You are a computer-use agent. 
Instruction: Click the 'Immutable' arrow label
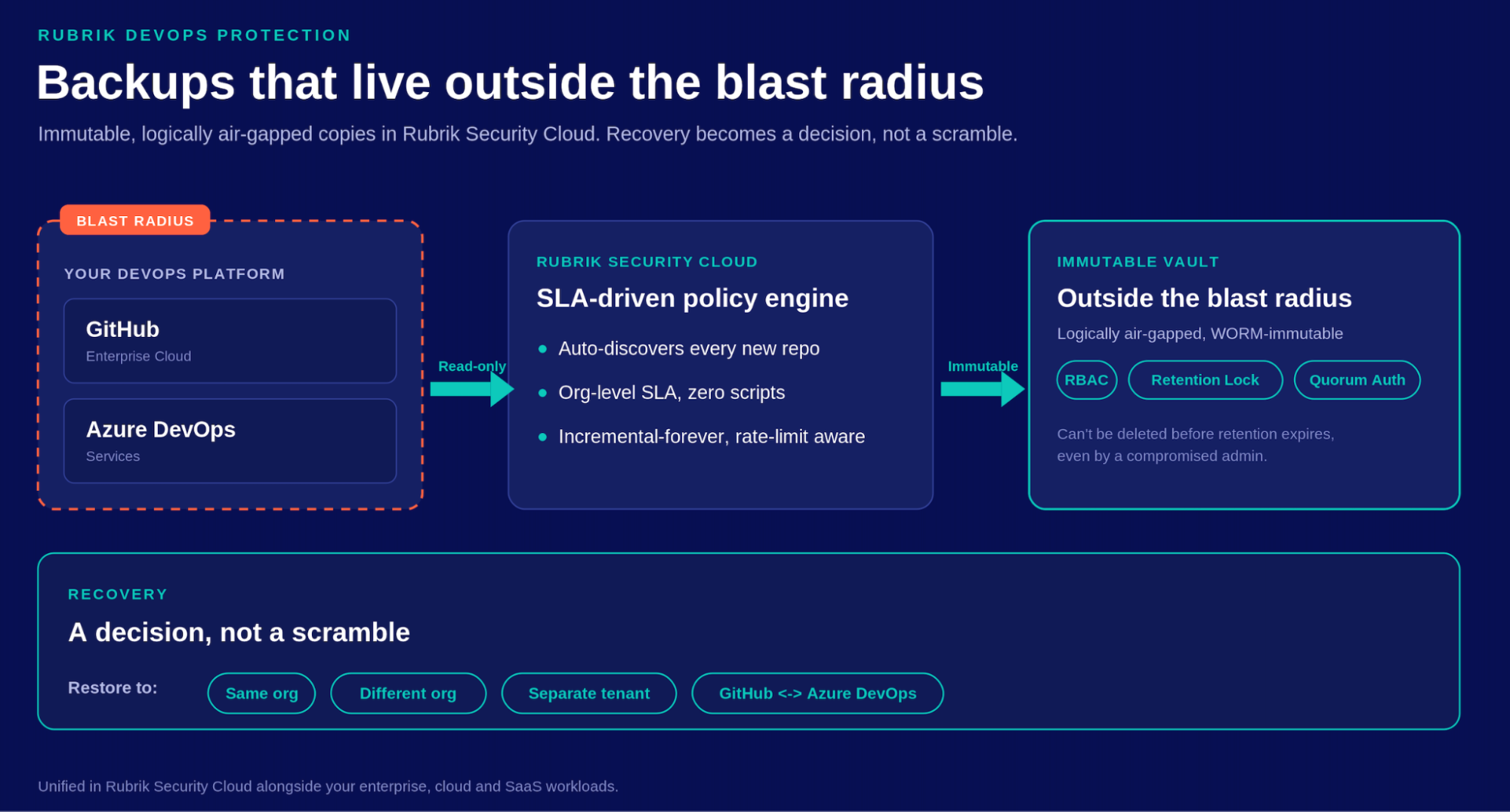click(983, 366)
